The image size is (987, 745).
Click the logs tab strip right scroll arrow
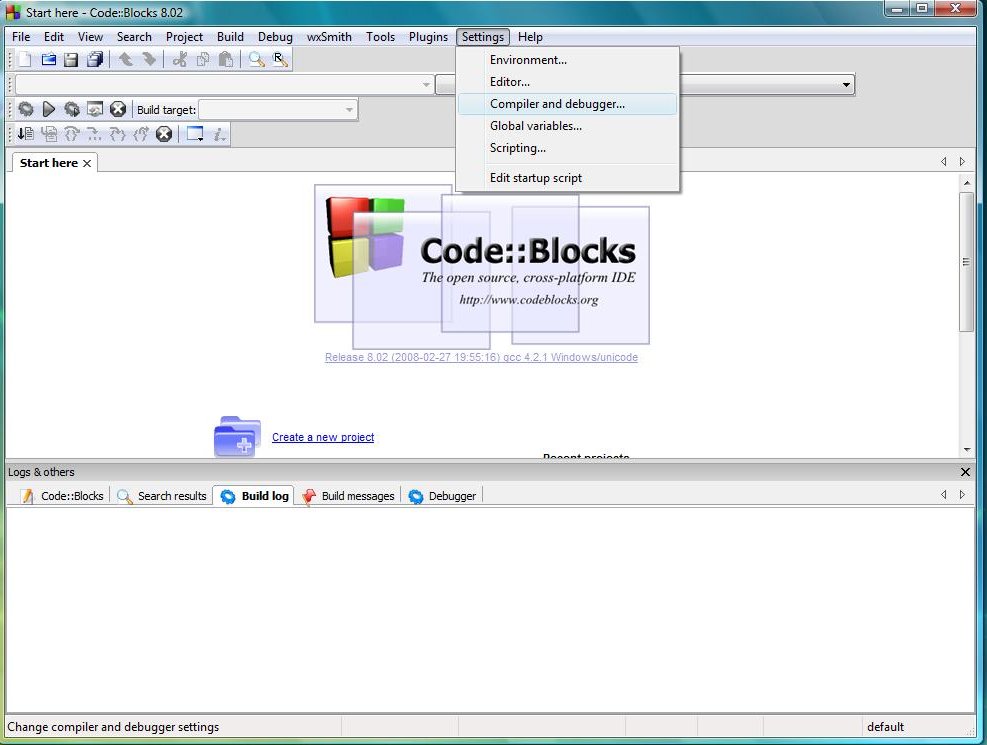point(962,495)
